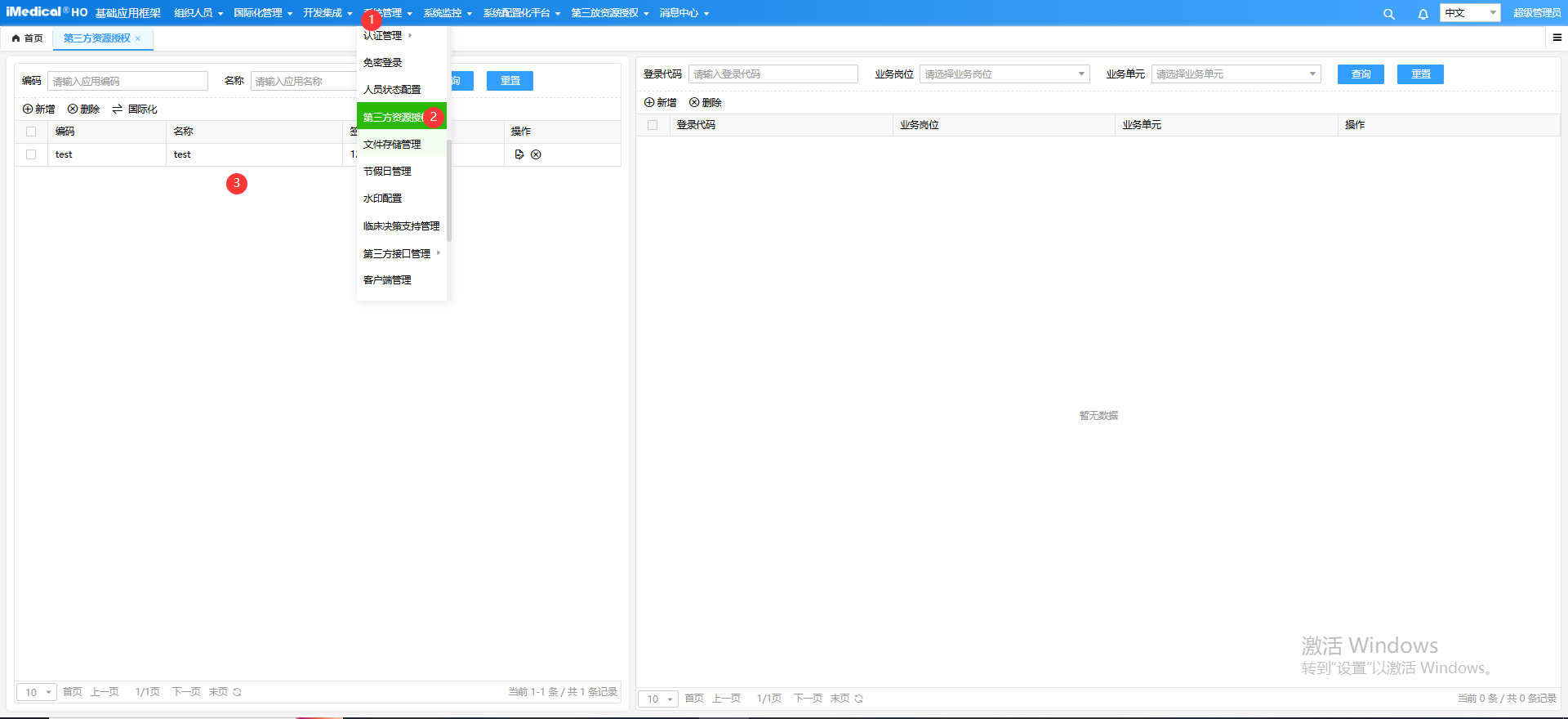Open the notification bell icon
The width and height of the screenshot is (1568, 719).
(x=1423, y=14)
